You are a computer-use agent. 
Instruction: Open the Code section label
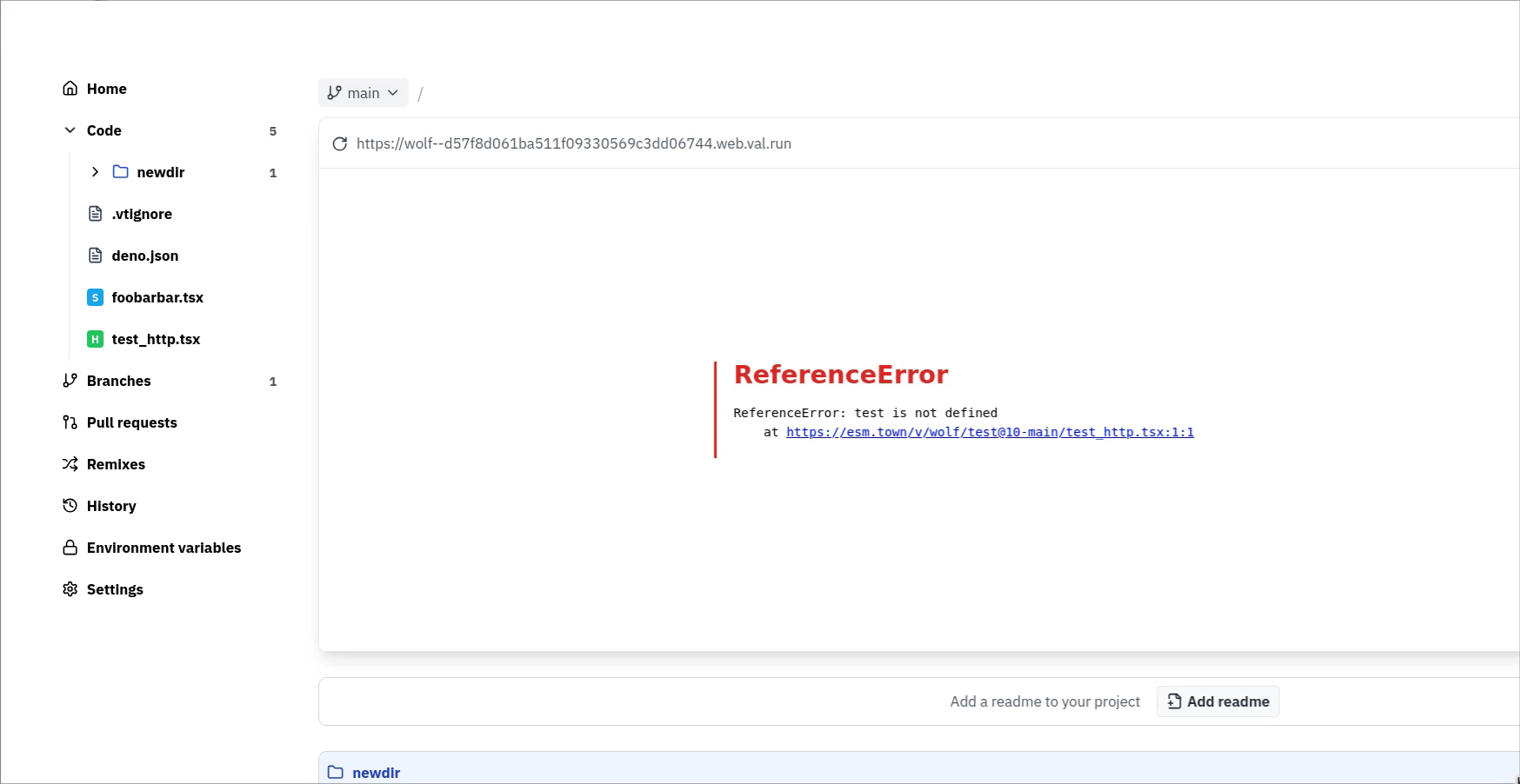[x=104, y=130]
